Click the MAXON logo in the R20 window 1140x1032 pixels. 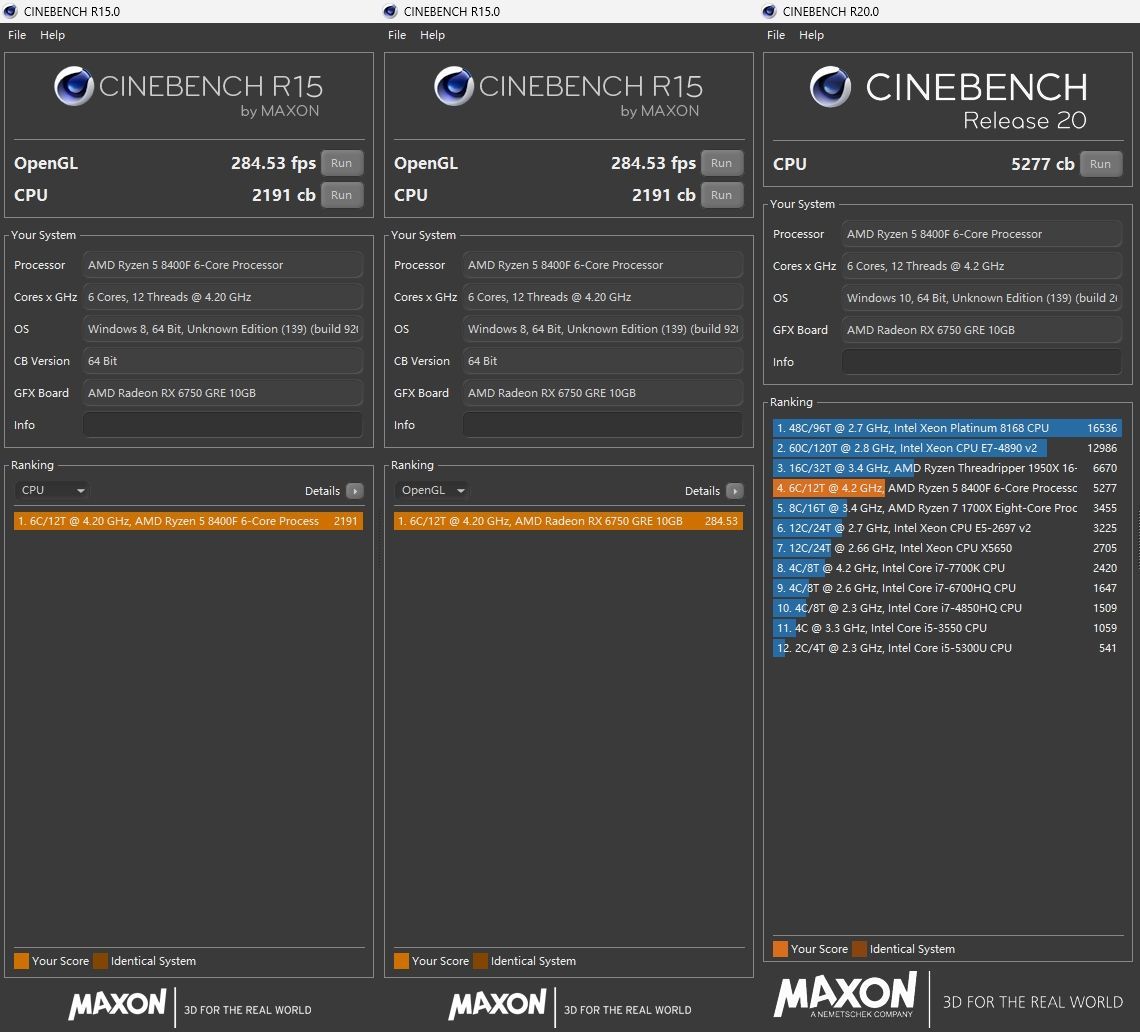(x=845, y=996)
